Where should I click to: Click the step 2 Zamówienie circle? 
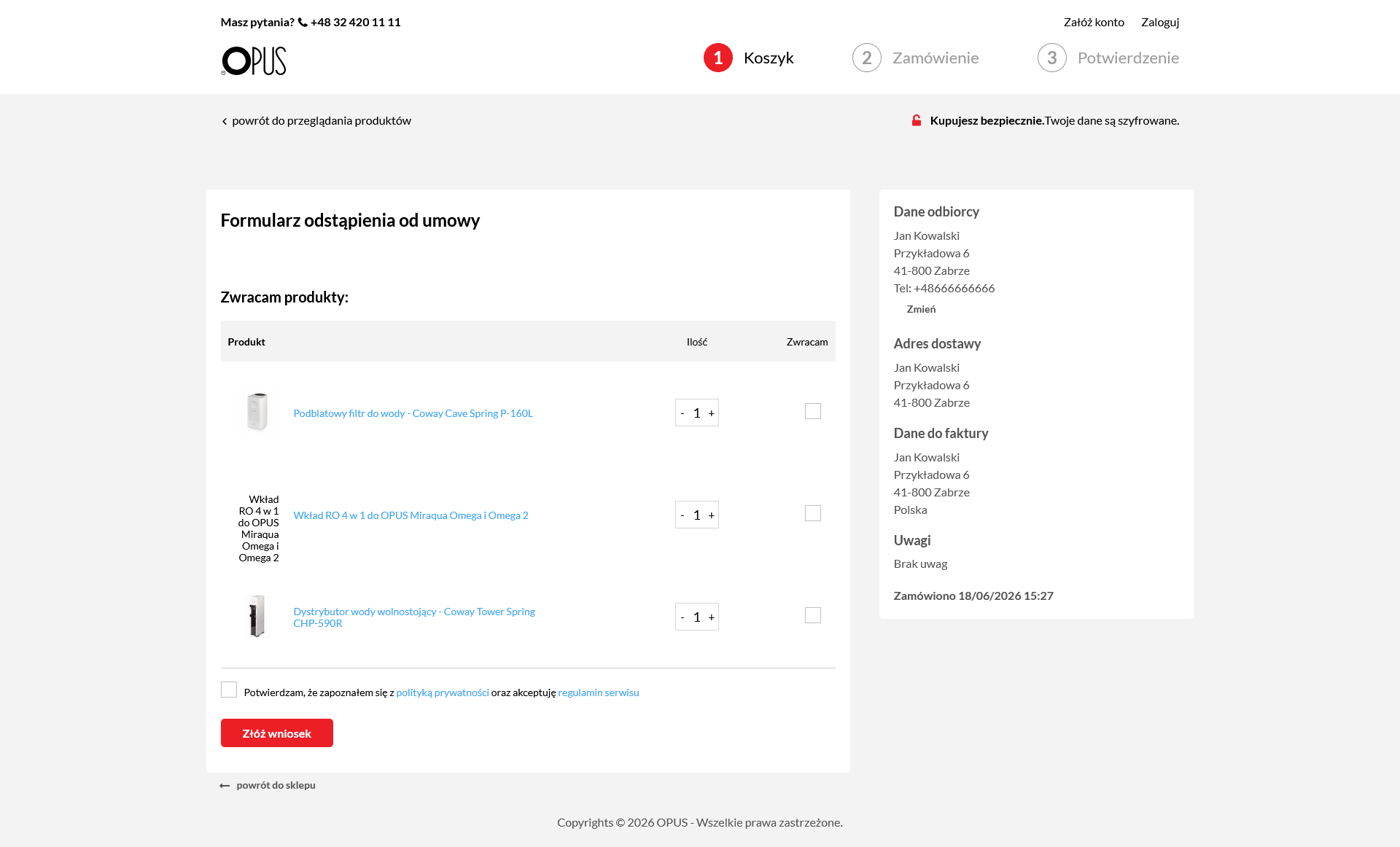pyautogui.click(x=867, y=58)
